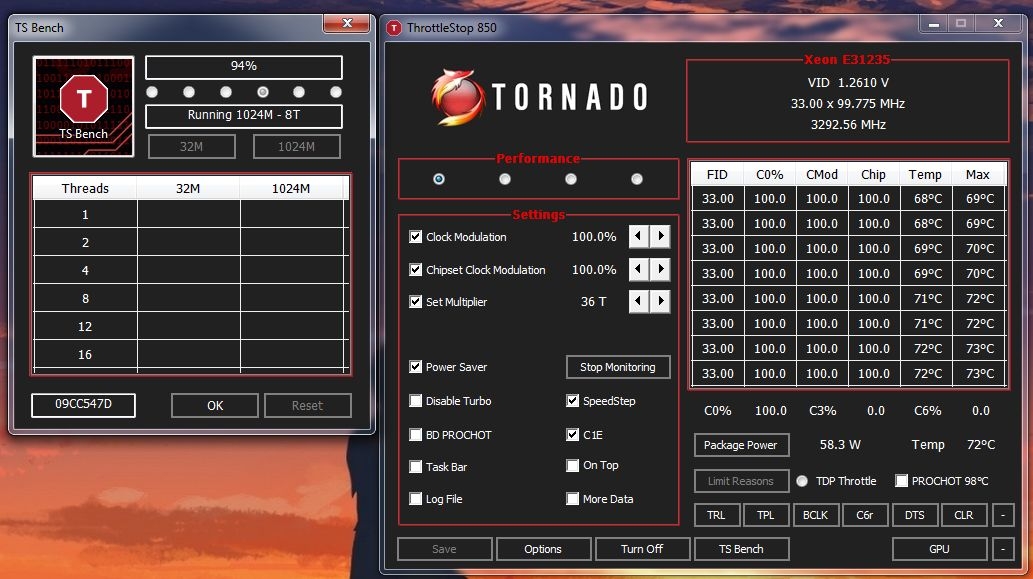The image size is (1033, 579).
Task: Click the Save button
Action: [x=444, y=549]
